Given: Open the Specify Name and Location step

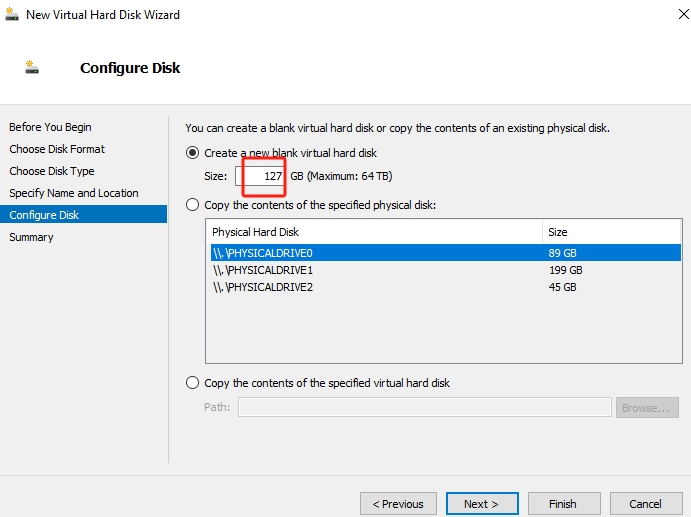Looking at the screenshot, I should point(74,193).
